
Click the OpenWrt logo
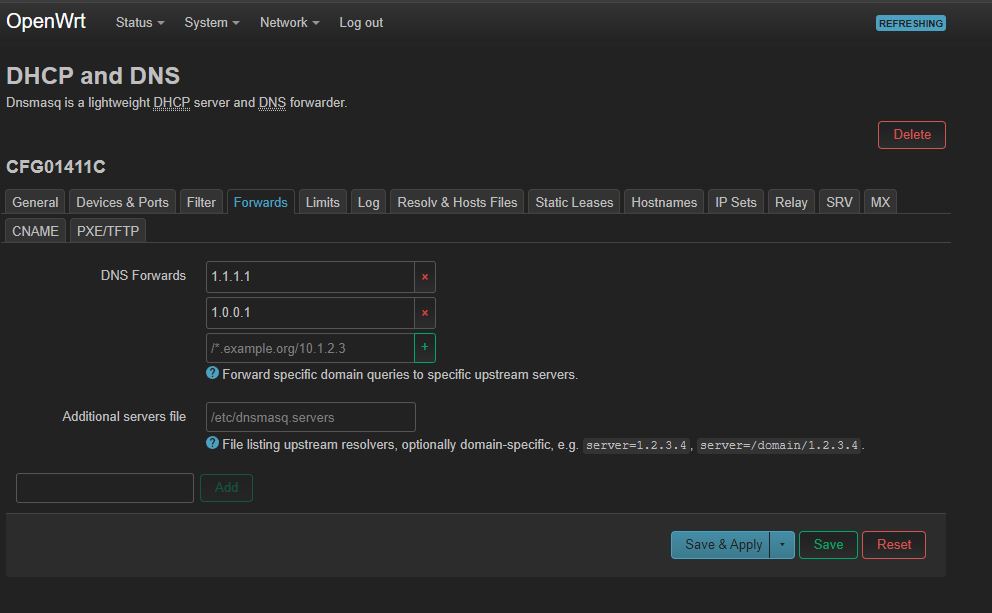pyautogui.click(x=45, y=20)
